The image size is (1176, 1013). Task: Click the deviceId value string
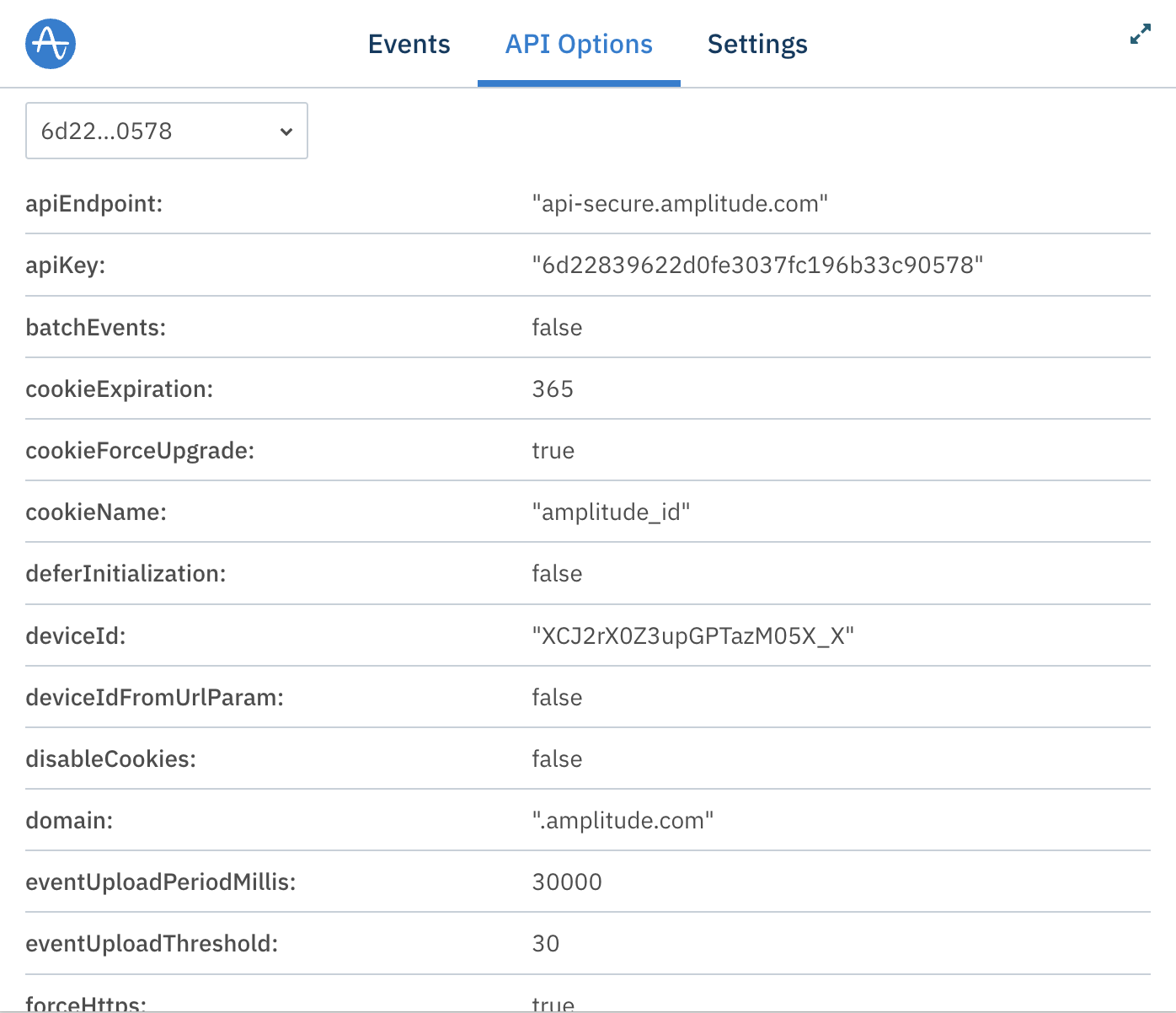point(692,635)
